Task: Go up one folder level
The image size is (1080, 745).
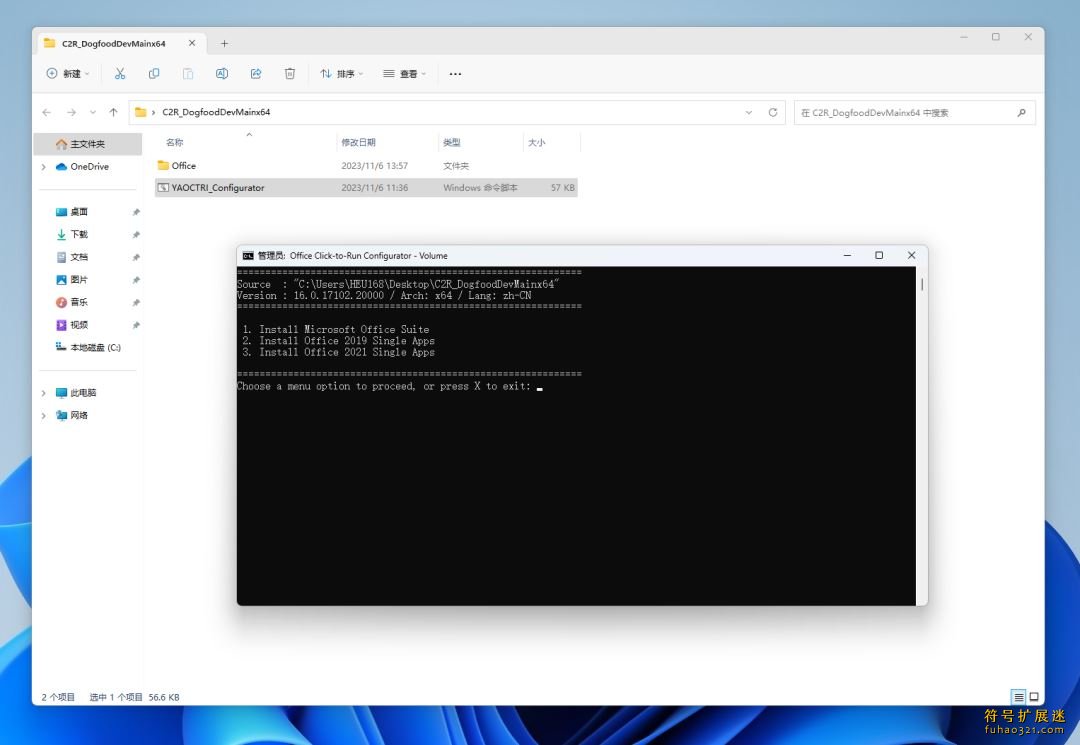Action: 113,112
